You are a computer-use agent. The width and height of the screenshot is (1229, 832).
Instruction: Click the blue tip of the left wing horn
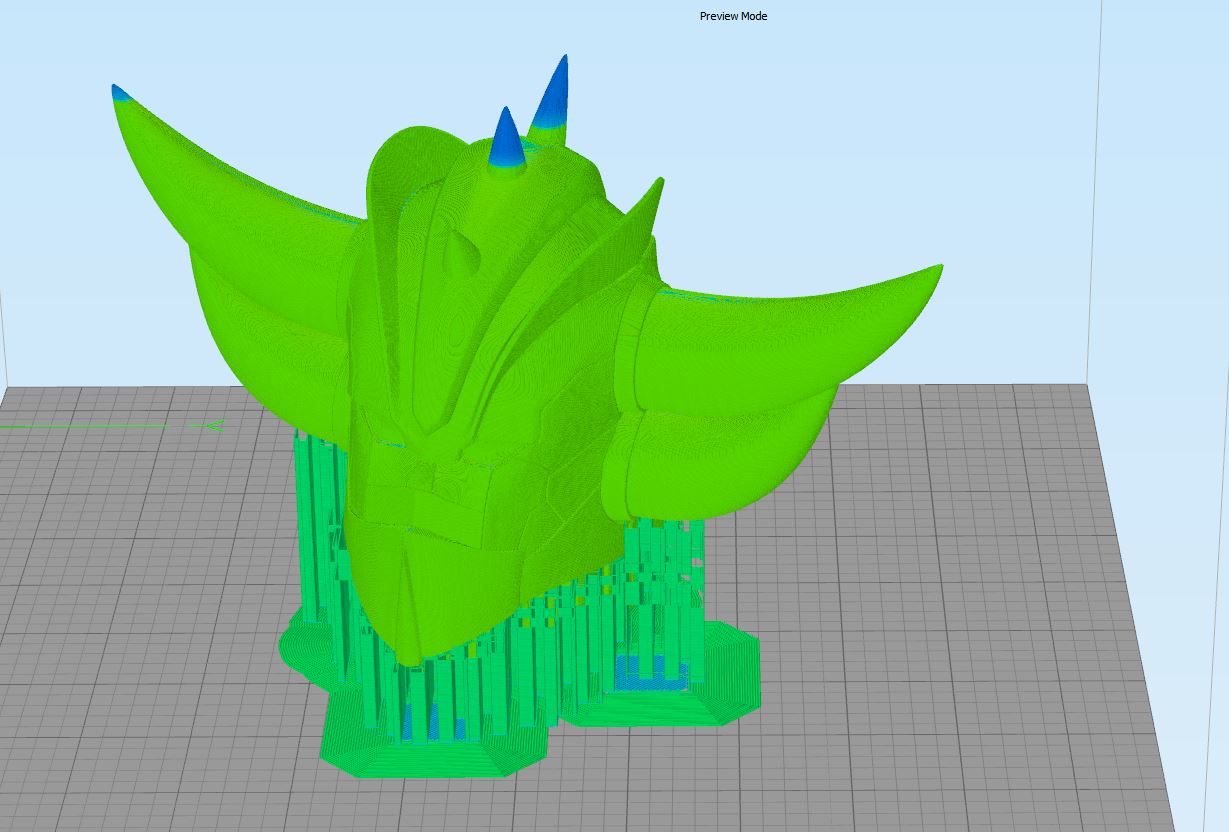(x=120, y=93)
